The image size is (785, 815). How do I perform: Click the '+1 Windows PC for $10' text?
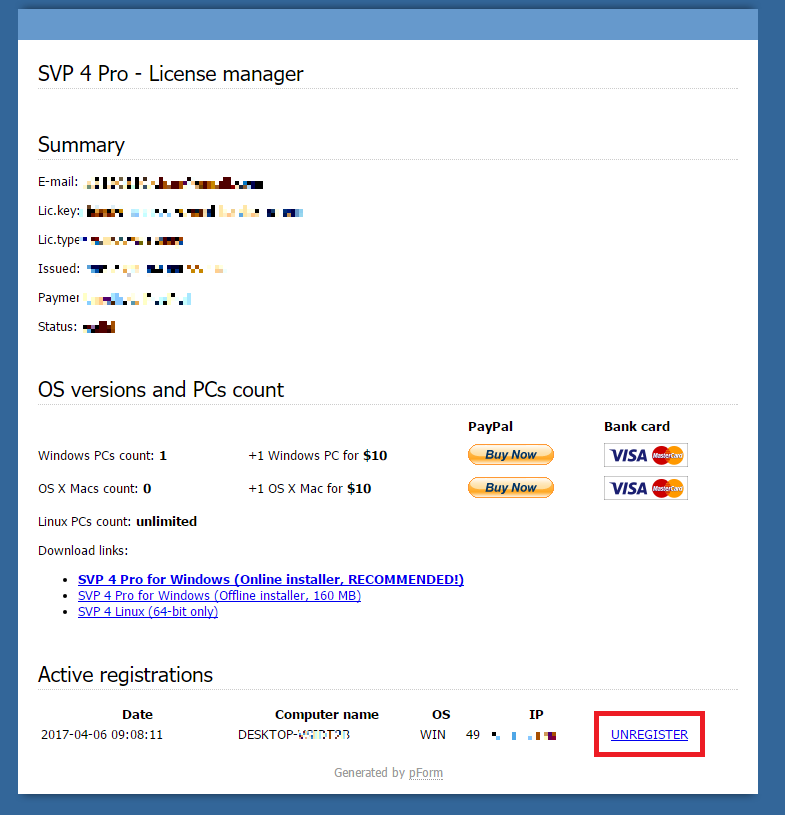[x=318, y=456]
